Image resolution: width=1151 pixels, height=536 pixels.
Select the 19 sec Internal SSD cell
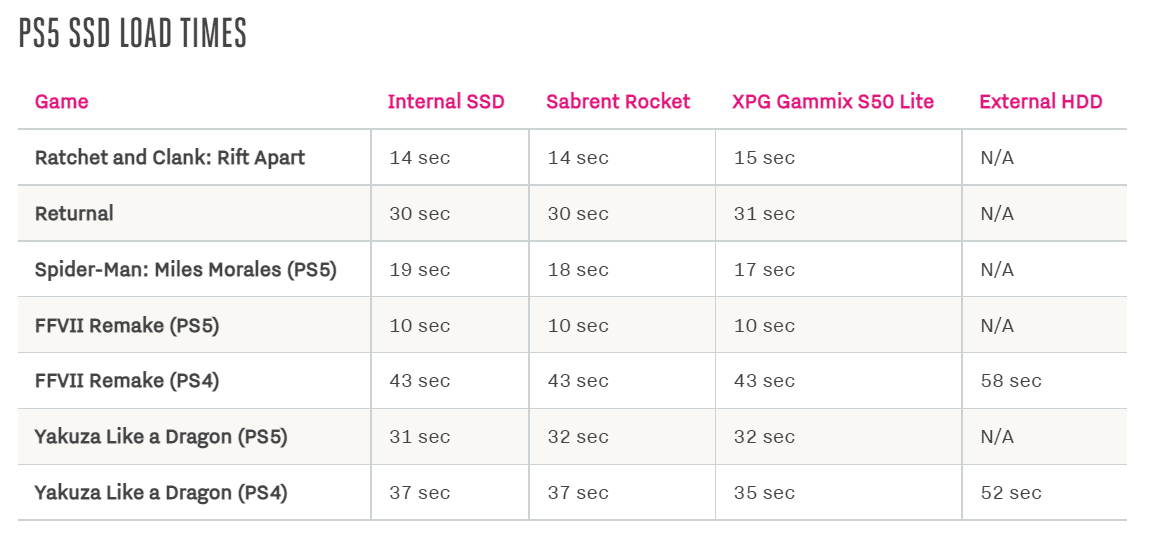pyautogui.click(x=419, y=269)
